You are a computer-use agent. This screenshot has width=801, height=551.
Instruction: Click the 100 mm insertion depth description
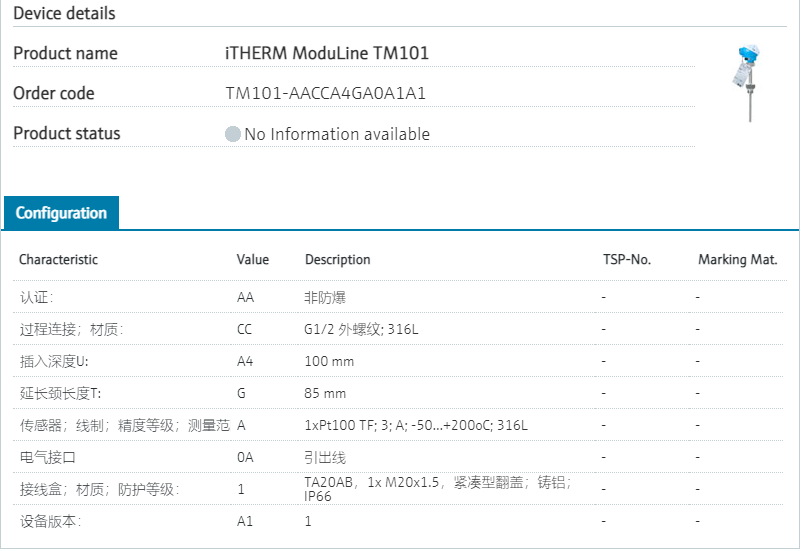coord(329,361)
